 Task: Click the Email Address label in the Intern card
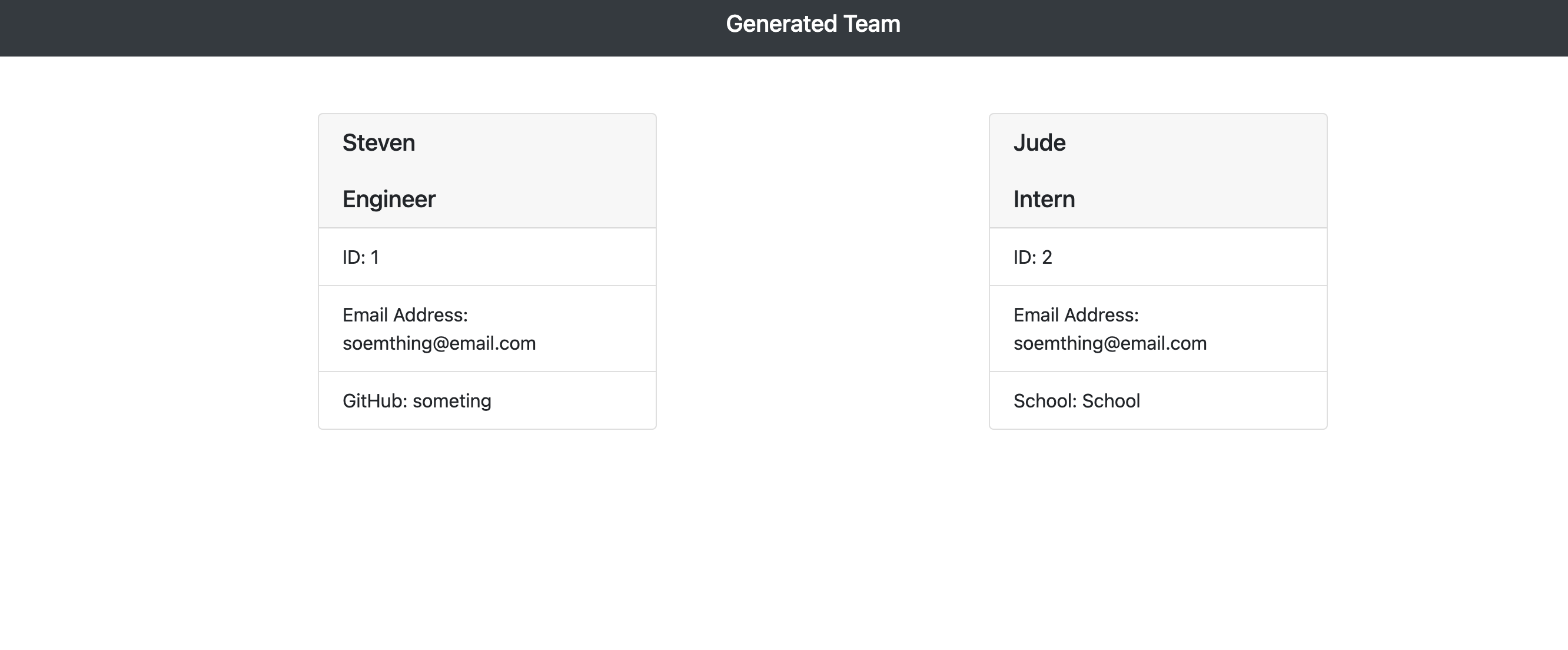coord(1075,315)
